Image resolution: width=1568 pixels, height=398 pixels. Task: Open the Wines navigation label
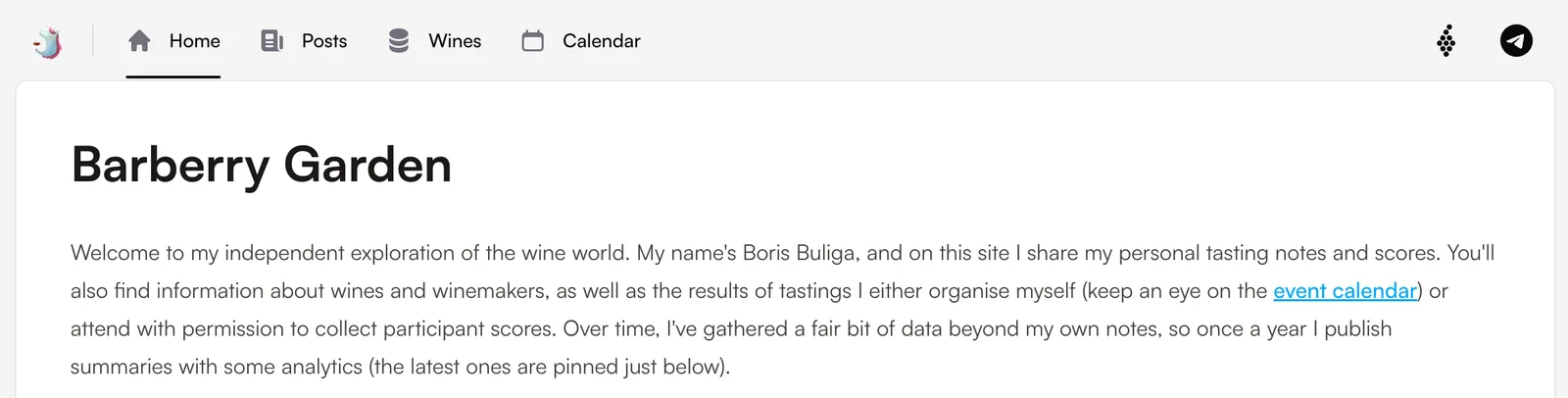click(x=455, y=41)
